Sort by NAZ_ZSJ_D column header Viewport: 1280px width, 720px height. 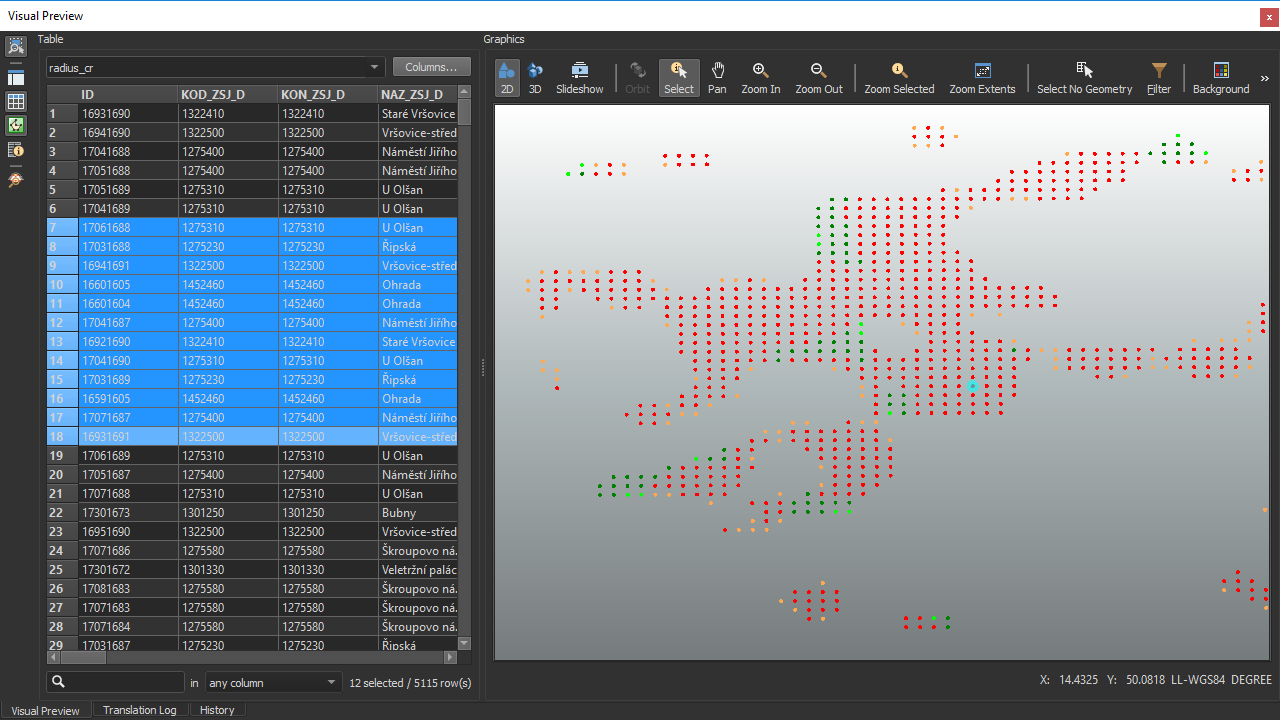(418, 94)
